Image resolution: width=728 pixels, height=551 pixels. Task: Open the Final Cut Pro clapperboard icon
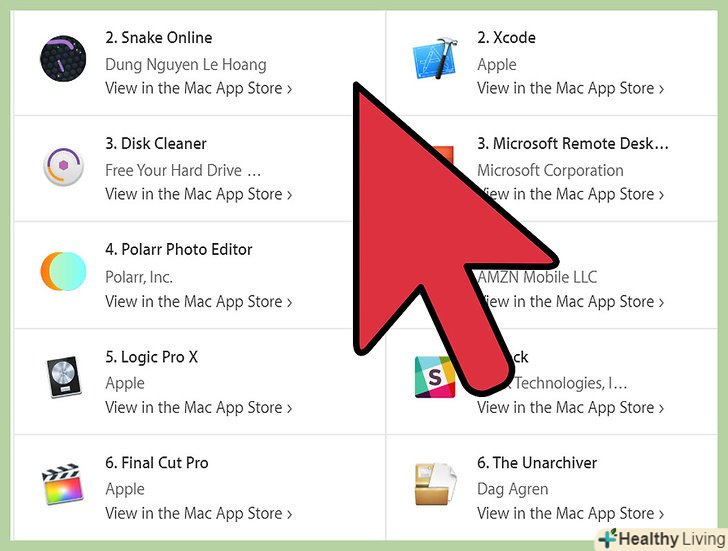(x=63, y=484)
